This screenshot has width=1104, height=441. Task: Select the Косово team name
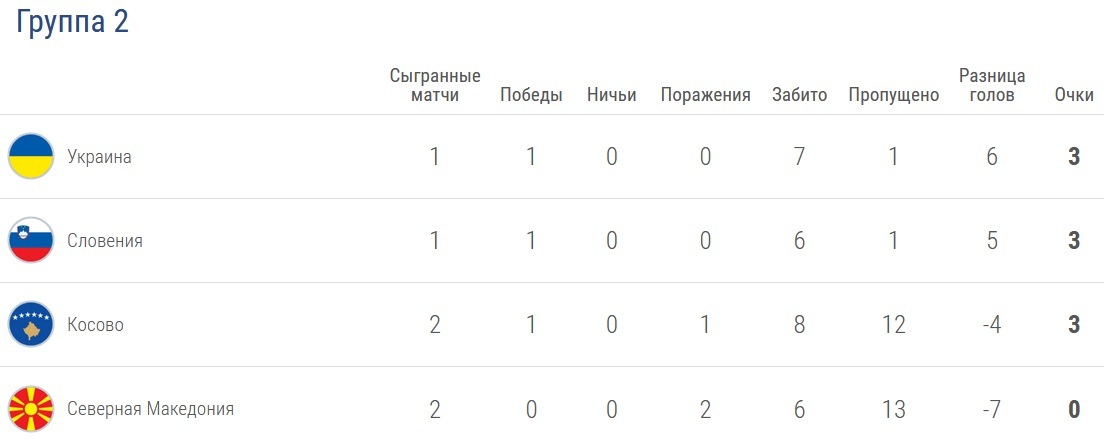95,325
